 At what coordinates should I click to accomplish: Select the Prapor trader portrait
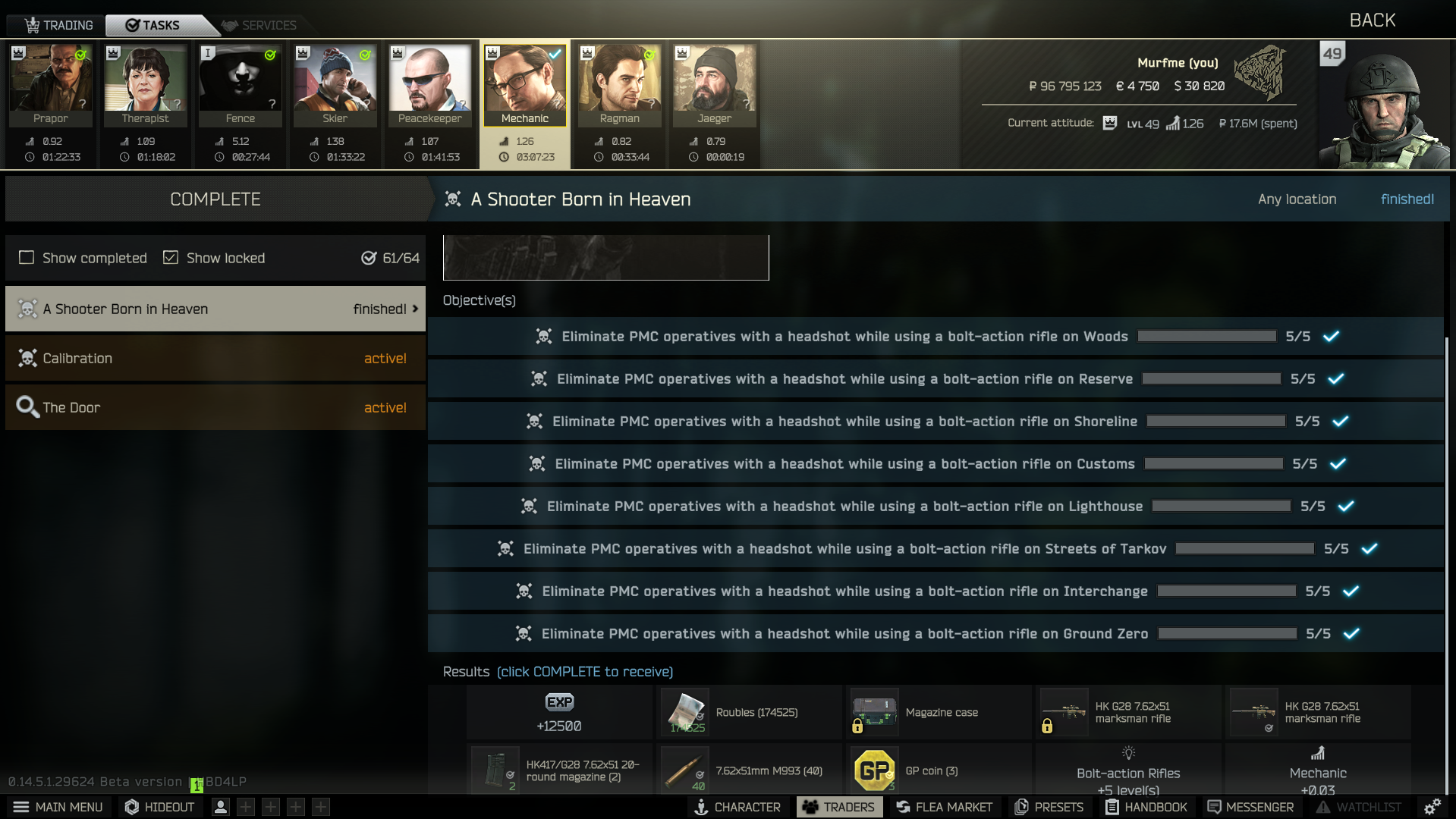51,85
